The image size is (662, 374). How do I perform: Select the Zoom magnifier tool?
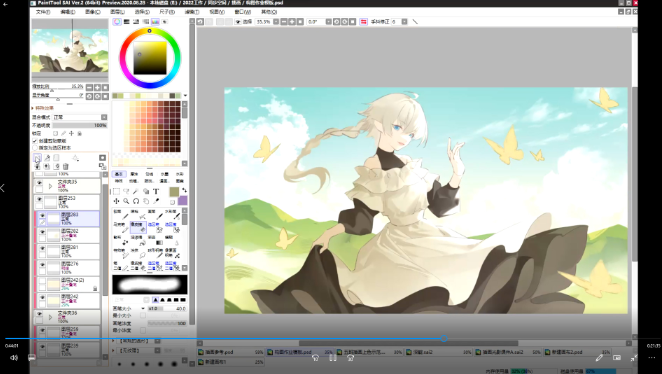126,201
